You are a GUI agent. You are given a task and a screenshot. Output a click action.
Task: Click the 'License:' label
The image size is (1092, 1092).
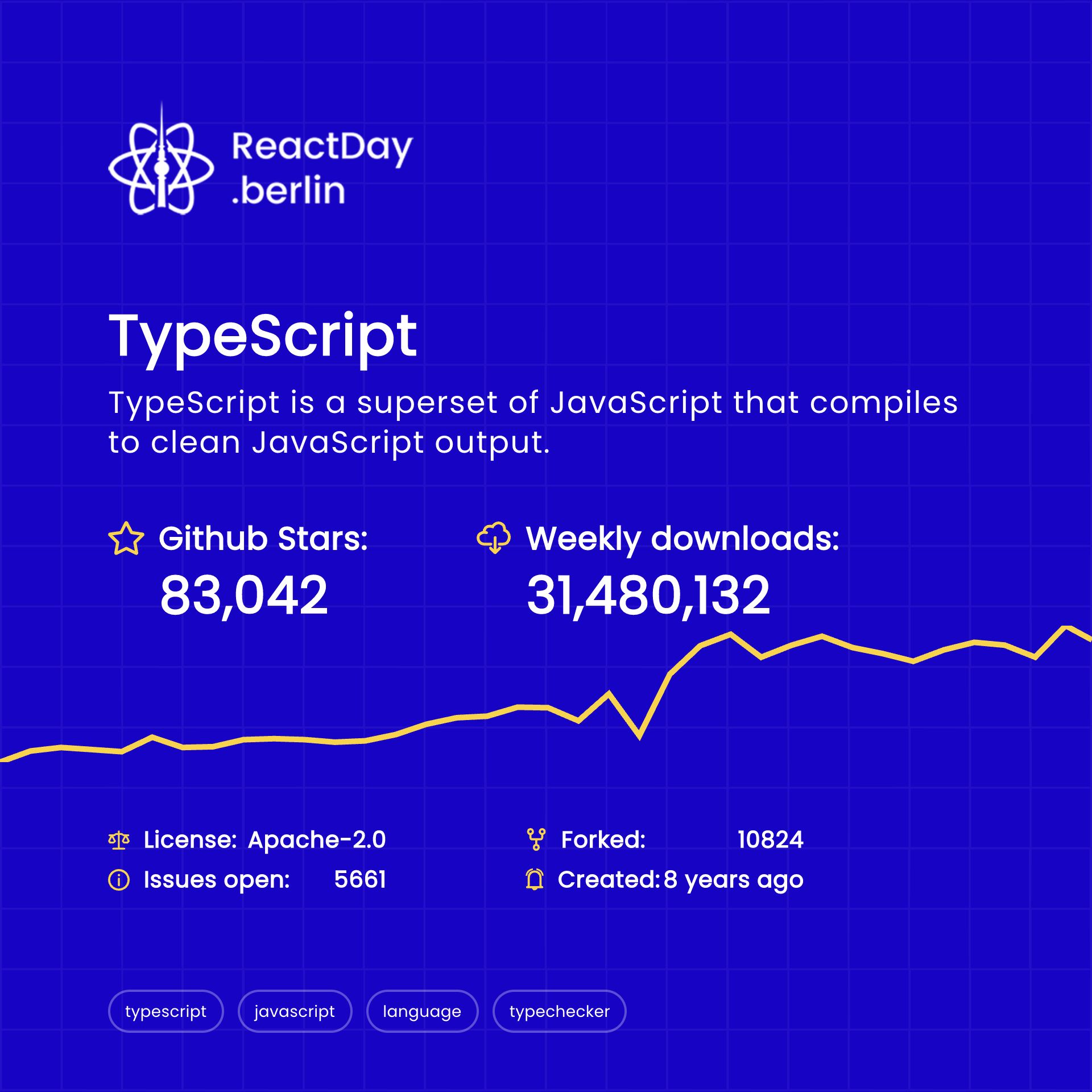point(190,839)
